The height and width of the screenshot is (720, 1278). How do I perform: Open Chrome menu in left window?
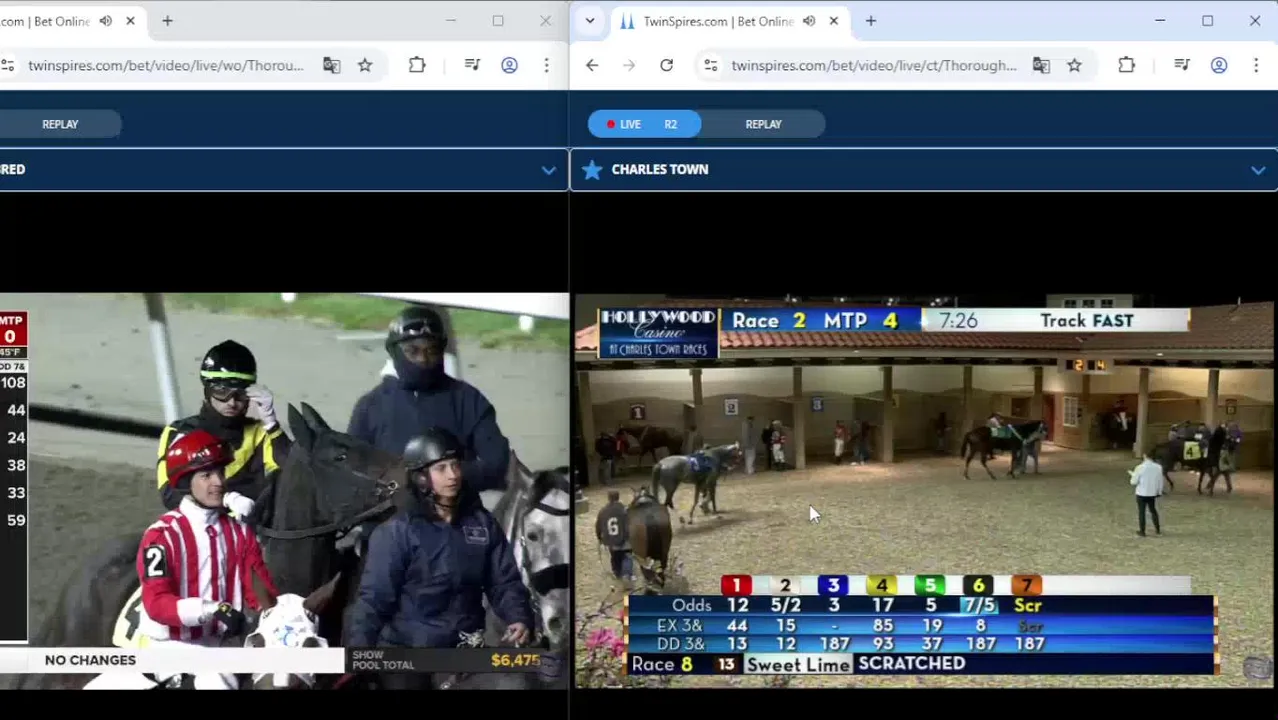(546, 65)
